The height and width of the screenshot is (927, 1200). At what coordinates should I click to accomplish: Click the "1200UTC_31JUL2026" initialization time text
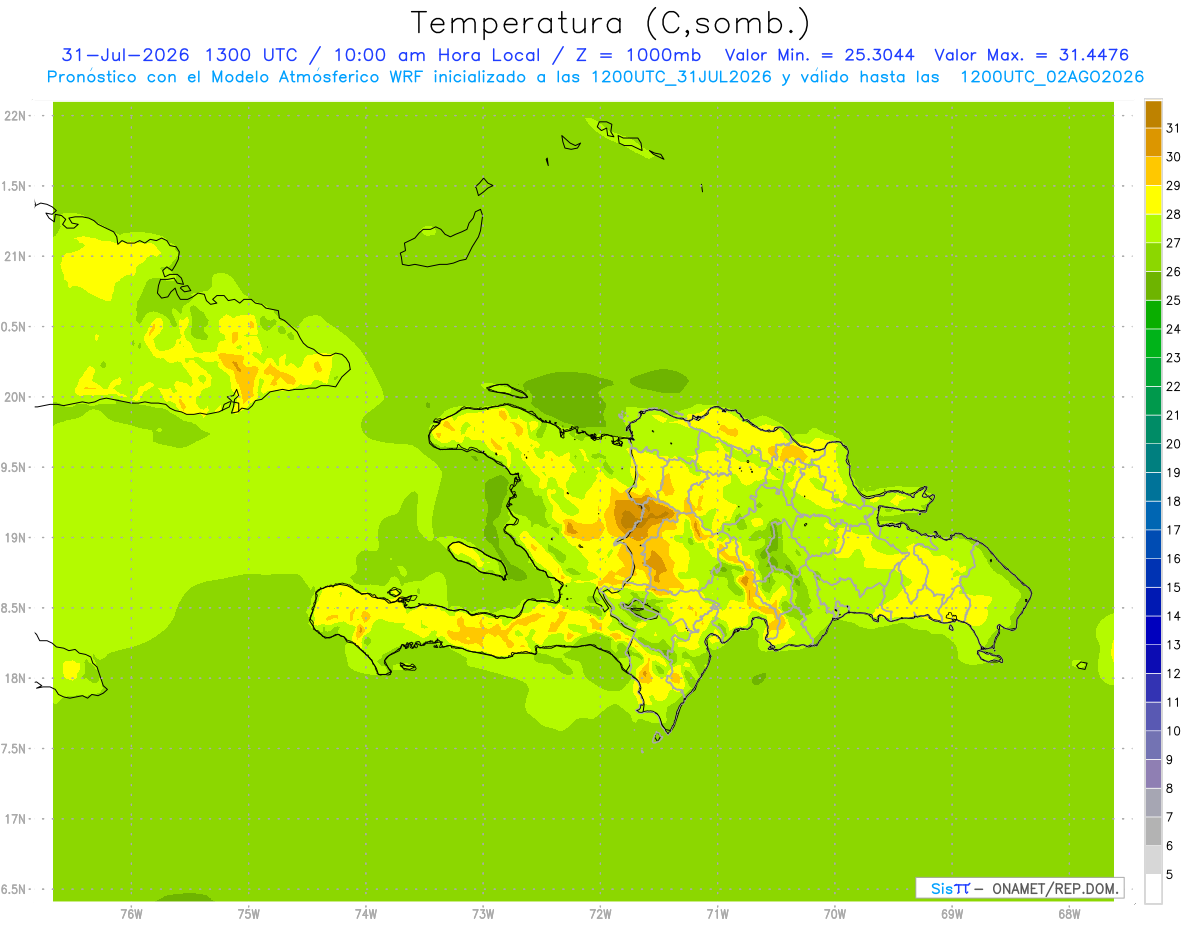681,77
